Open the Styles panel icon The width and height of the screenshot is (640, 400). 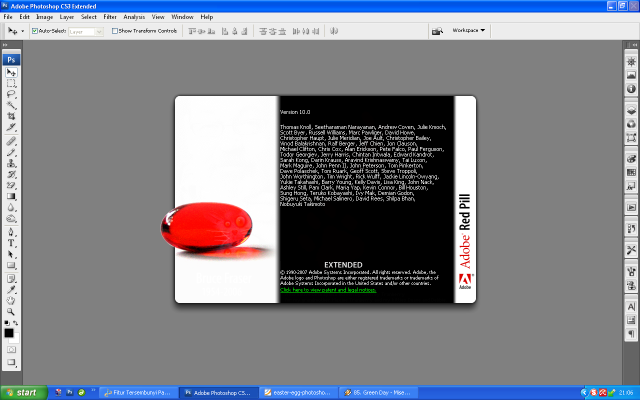pos(631,186)
